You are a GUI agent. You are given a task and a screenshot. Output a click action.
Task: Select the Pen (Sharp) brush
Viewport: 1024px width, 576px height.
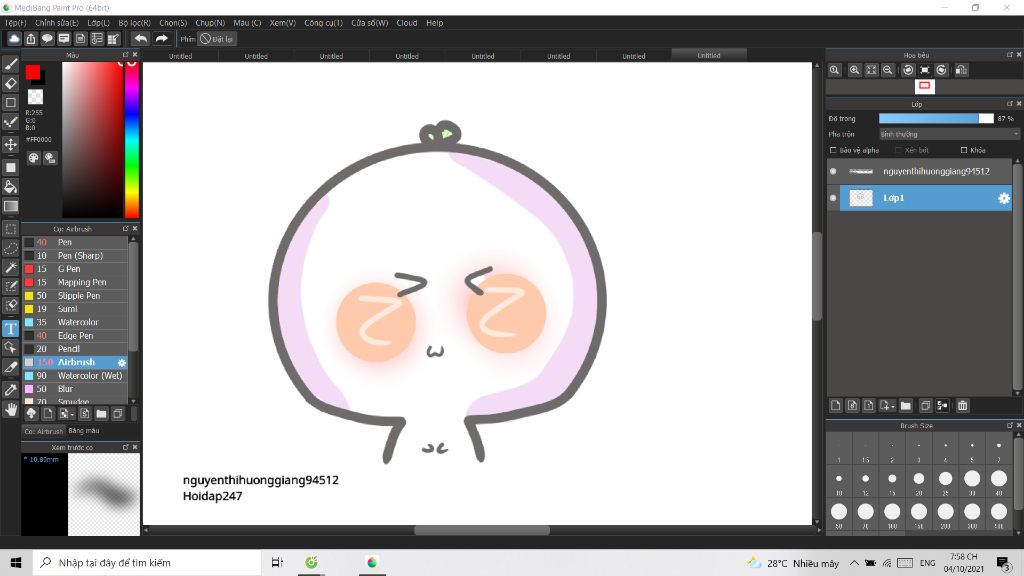tap(76, 255)
